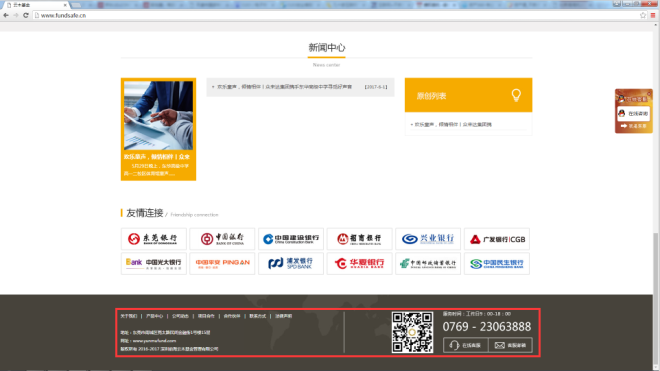Click the envelope email service button
The image size is (660, 371).
(510, 345)
